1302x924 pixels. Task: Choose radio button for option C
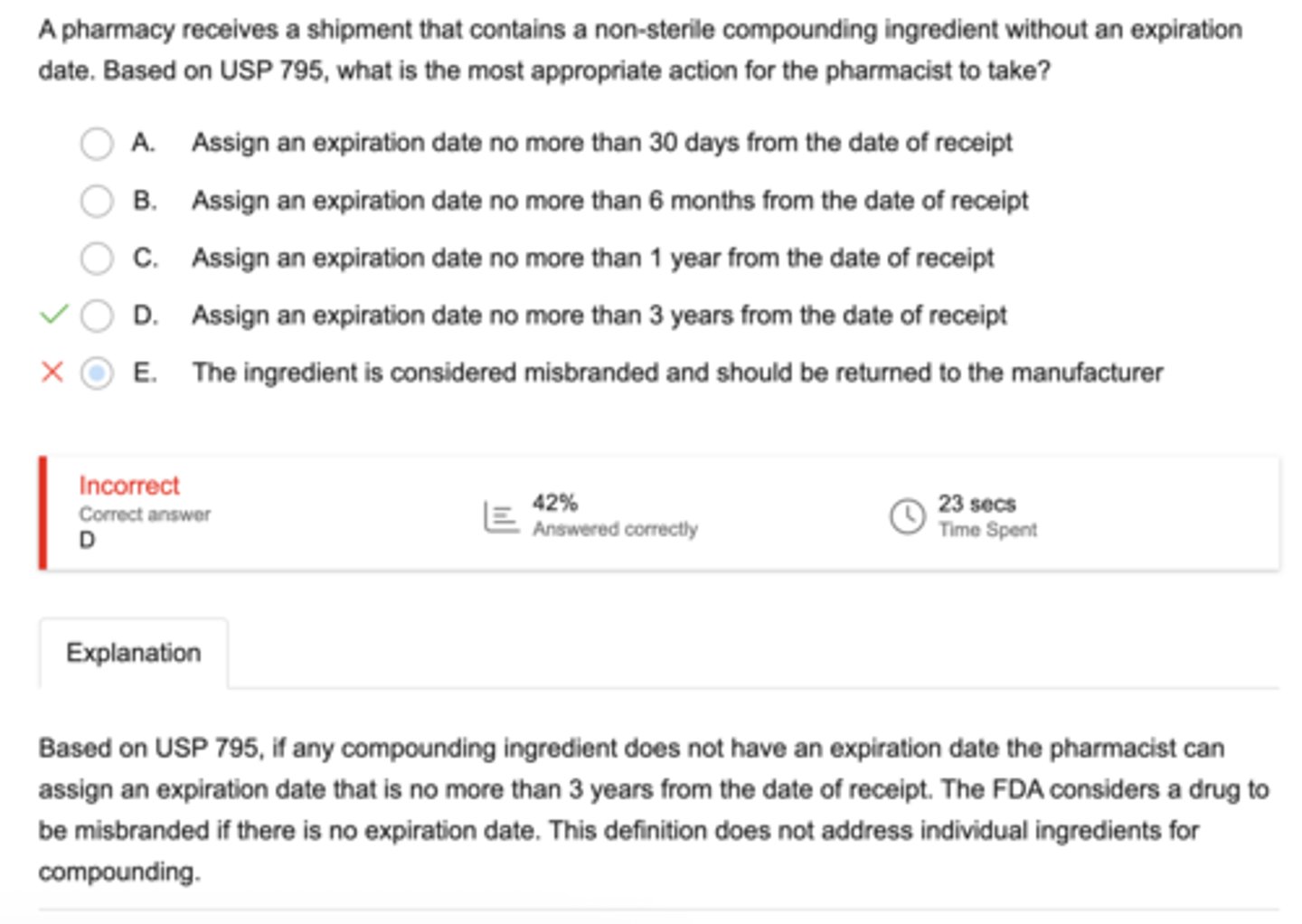tap(97, 259)
